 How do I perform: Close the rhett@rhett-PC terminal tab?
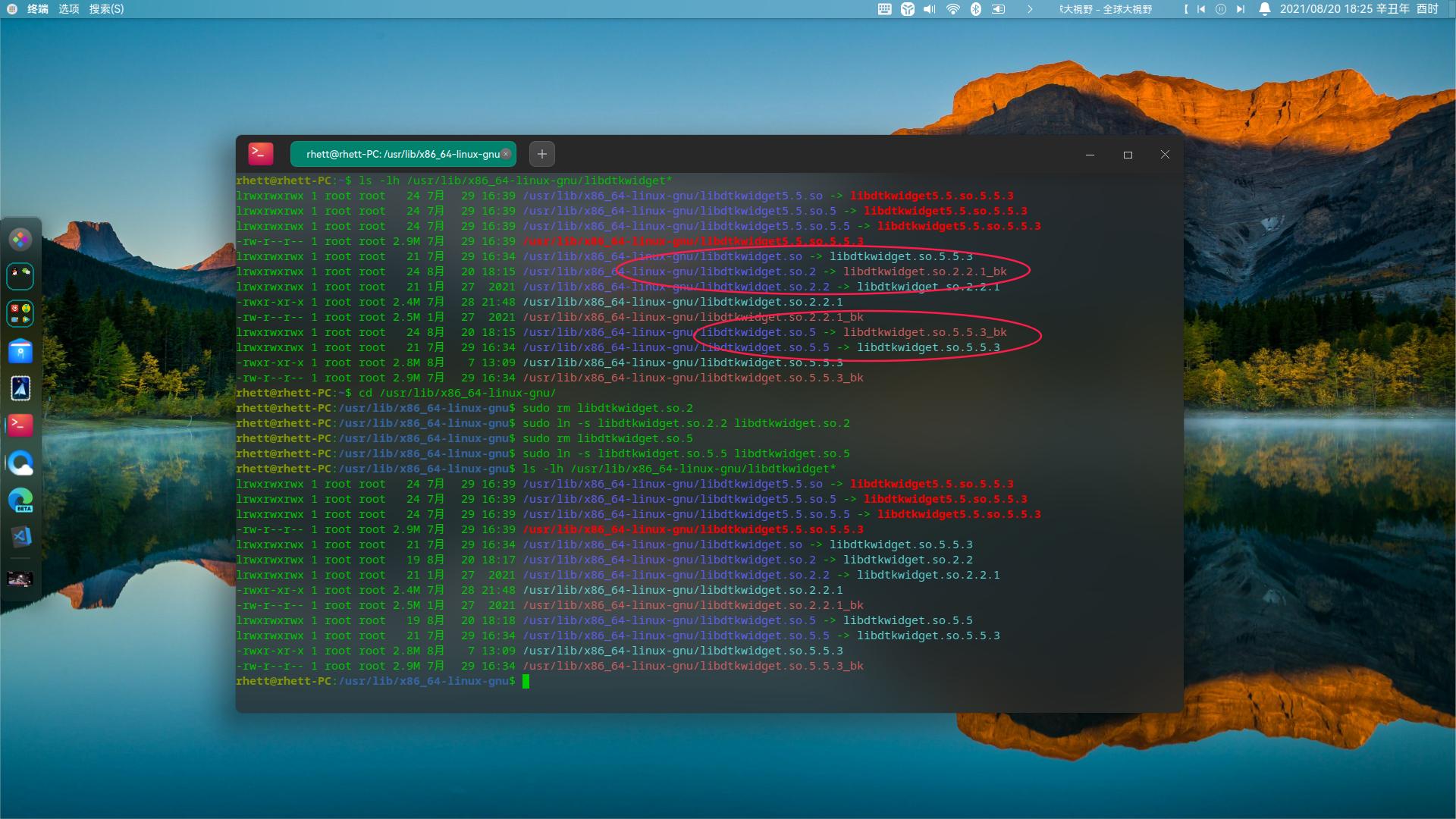pos(506,154)
